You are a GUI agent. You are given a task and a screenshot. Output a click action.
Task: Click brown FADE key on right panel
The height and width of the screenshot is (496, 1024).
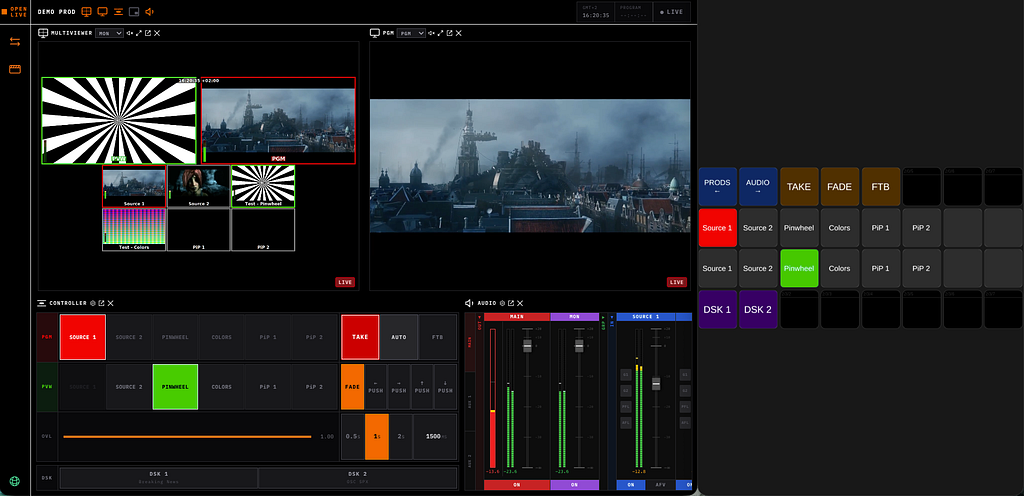[x=839, y=187]
